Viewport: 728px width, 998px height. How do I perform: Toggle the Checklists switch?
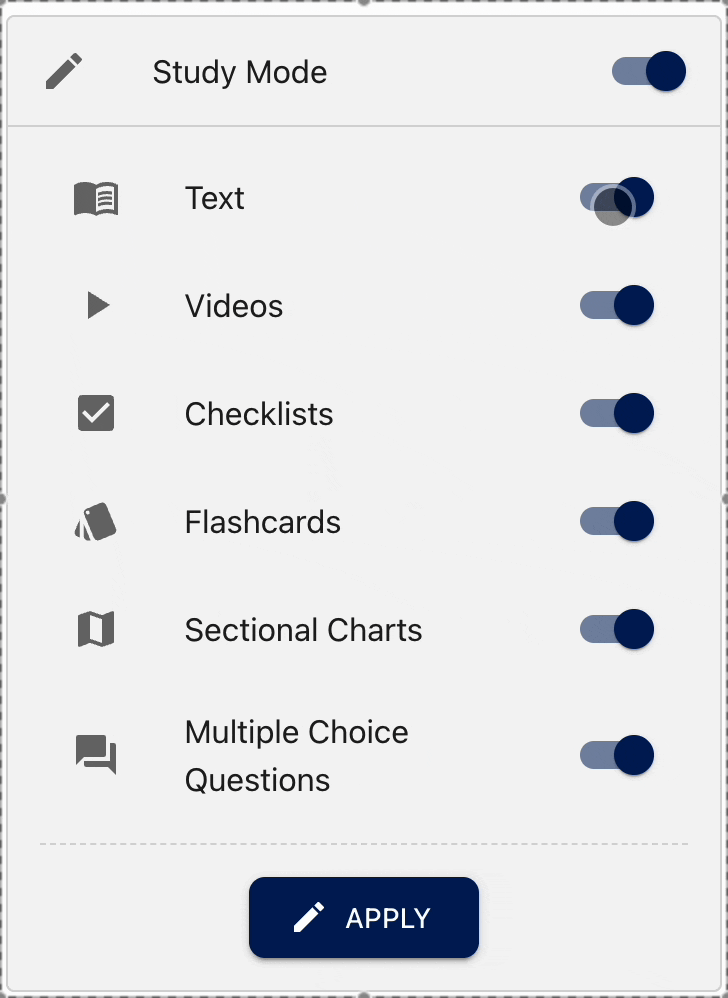click(617, 413)
